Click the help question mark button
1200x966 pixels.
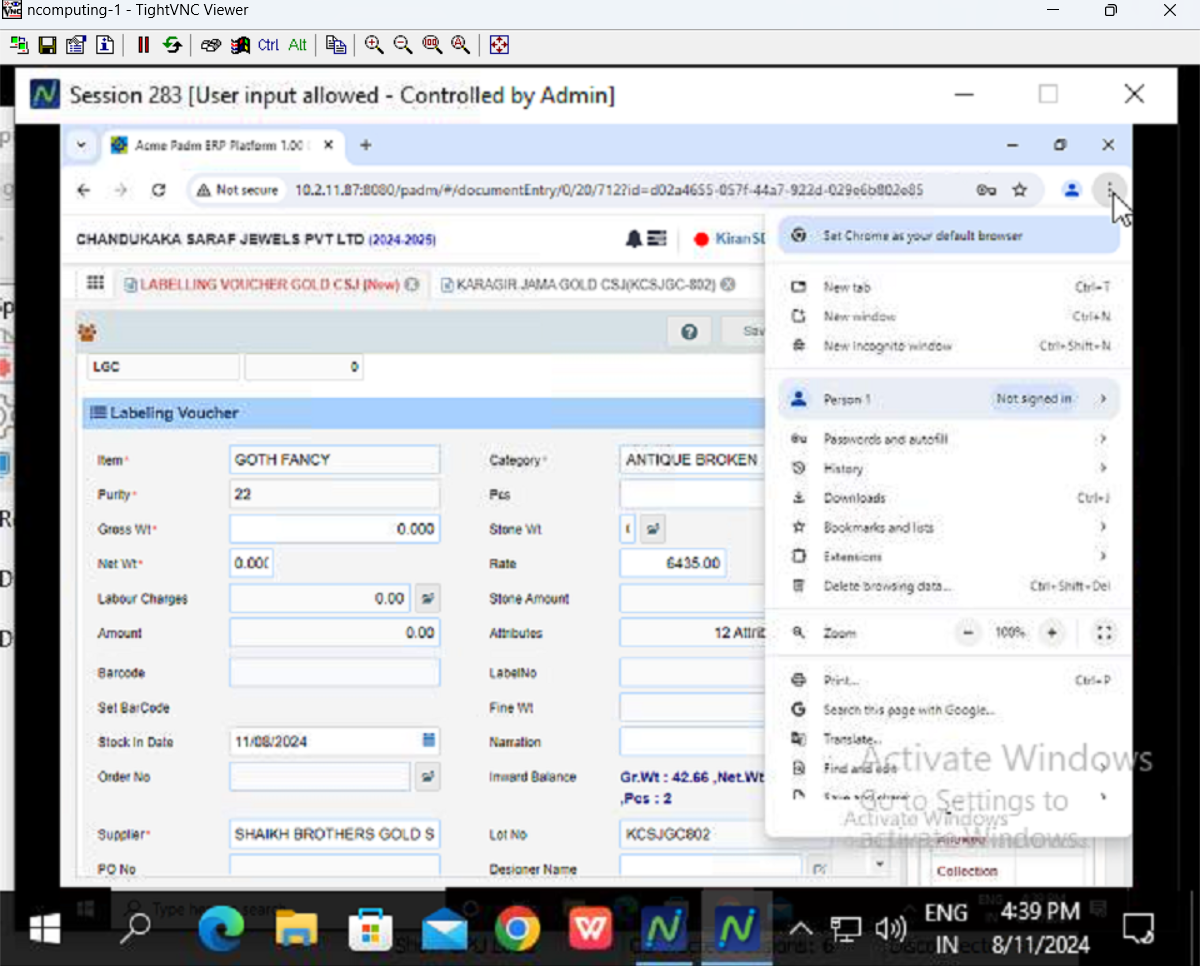click(689, 332)
